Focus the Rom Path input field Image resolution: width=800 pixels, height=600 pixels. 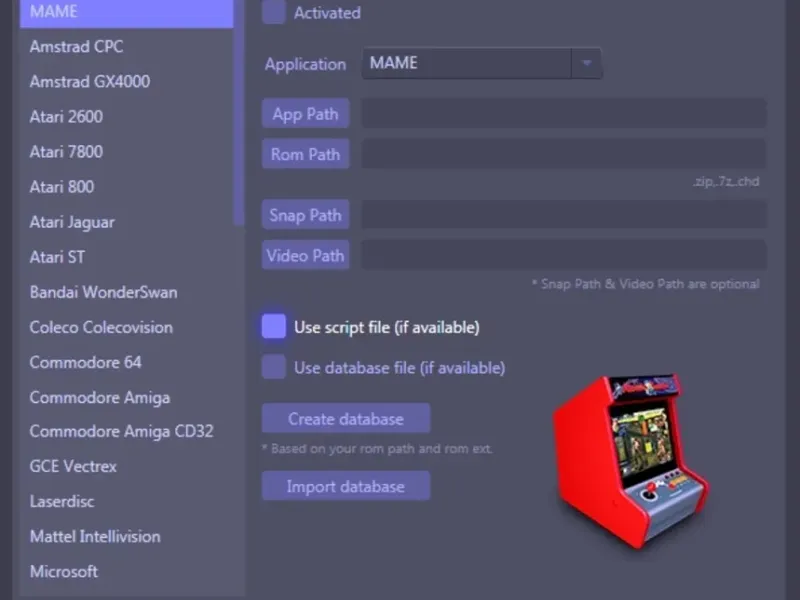click(x=564, y=154)
